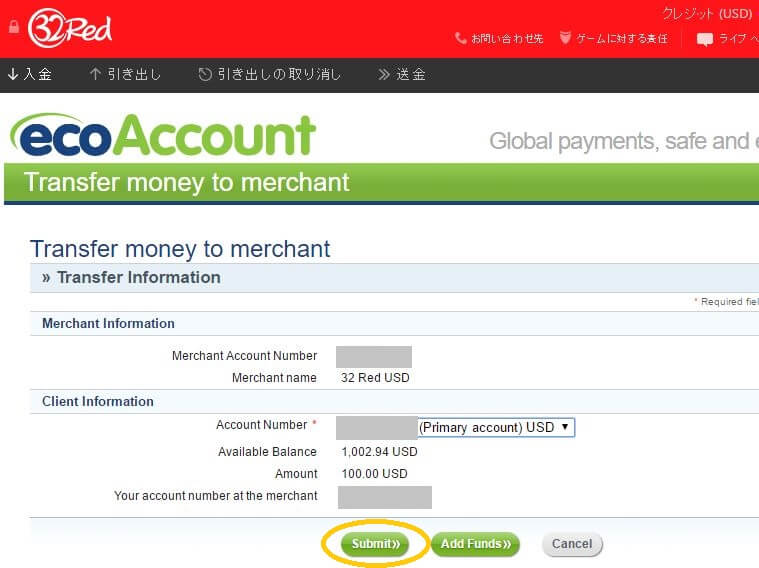Click the ecoAccount logo
Viewport: 759px width, 568px height.
coord(163,137)
